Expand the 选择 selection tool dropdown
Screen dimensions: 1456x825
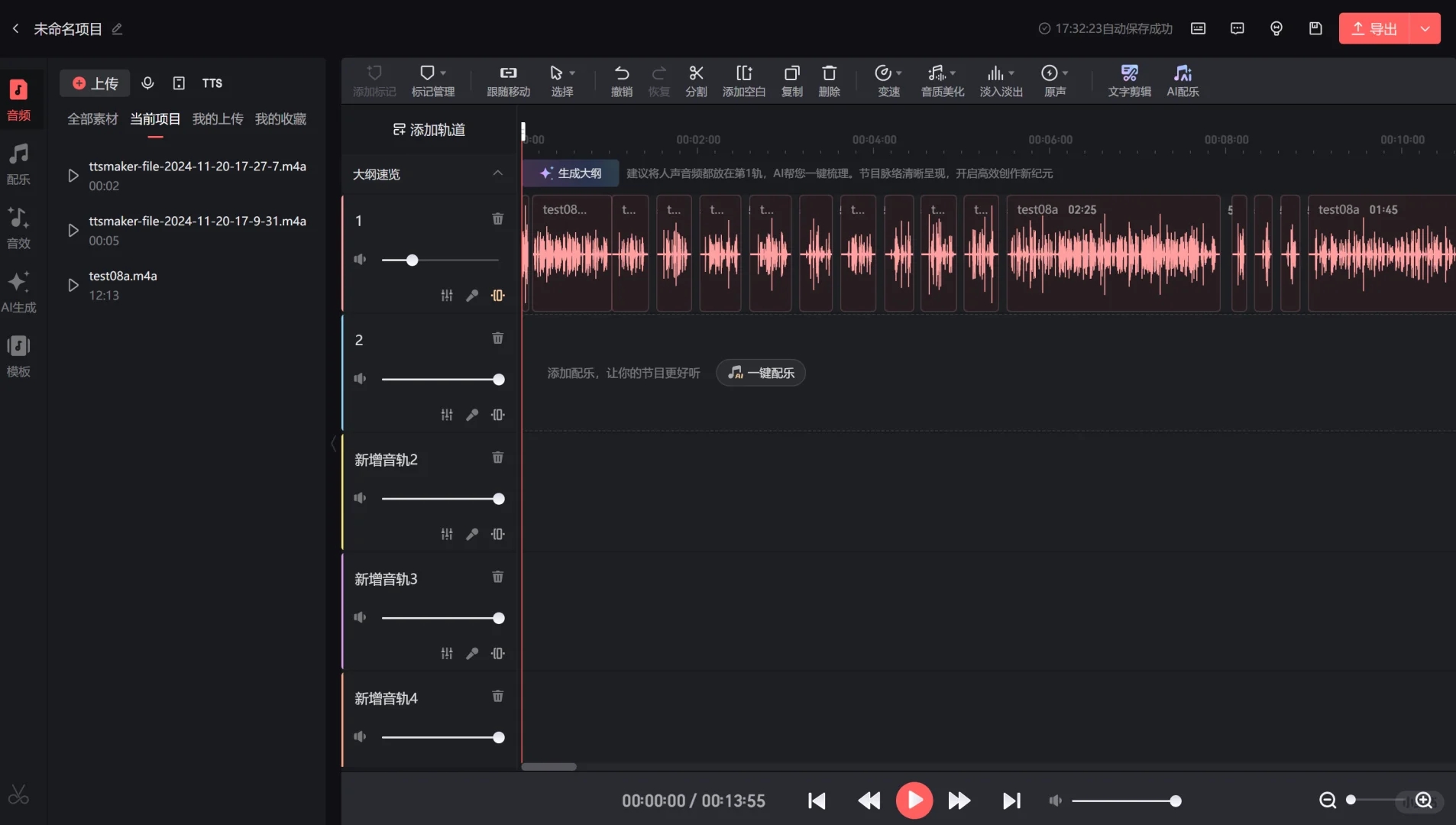pyautogui.click(x=572, y=73)
